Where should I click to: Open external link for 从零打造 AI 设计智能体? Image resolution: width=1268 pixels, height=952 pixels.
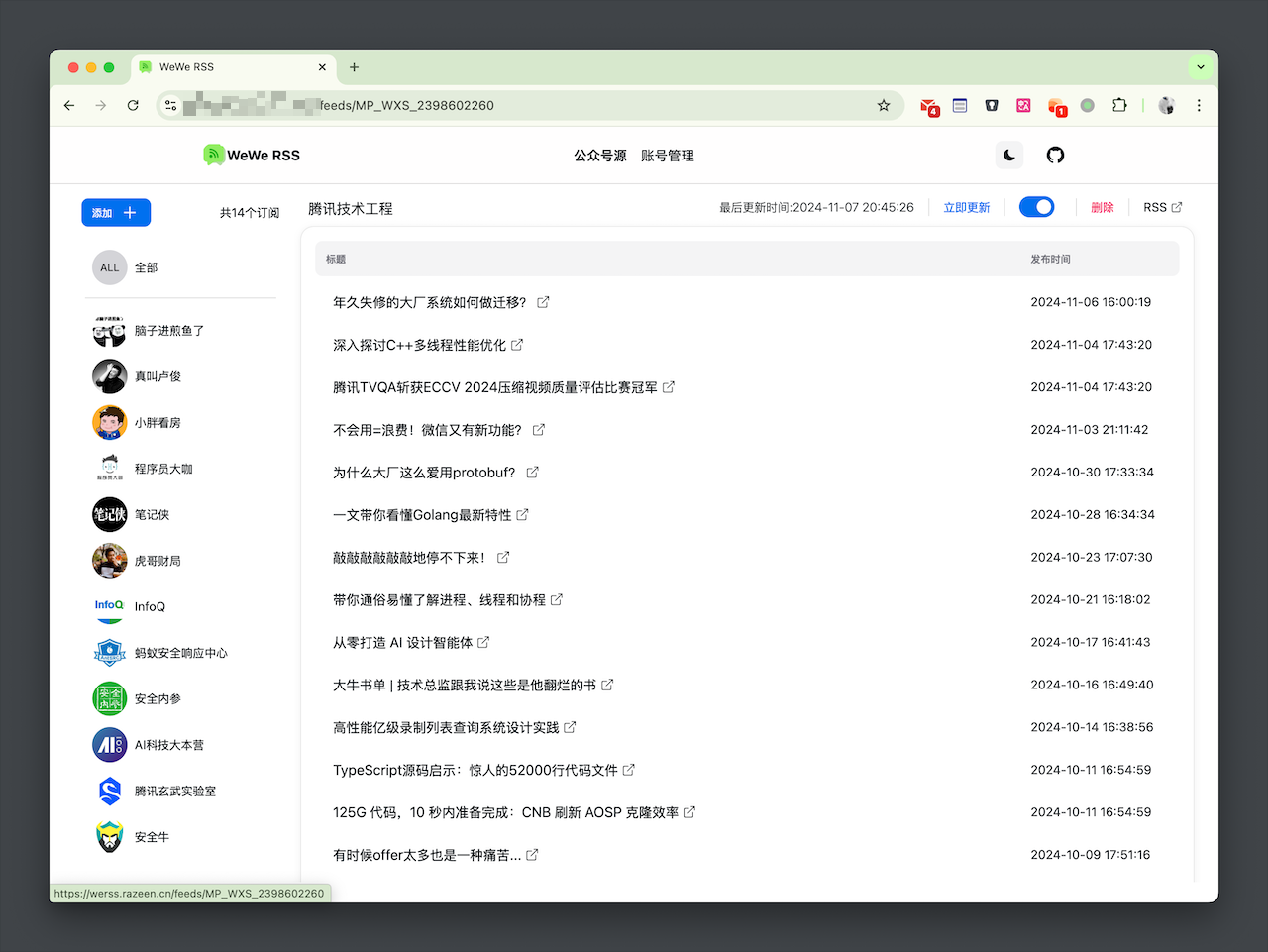pyautogui.click(x=483, y=643)
